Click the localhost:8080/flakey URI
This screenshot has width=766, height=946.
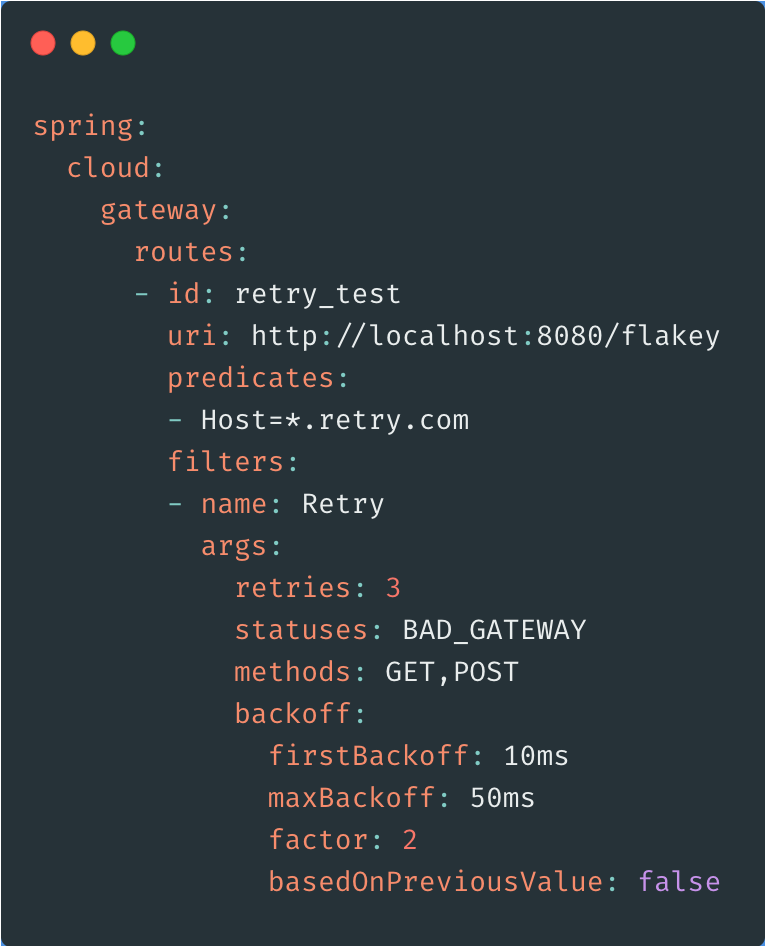pyautogui.click(x=485, y=336)
